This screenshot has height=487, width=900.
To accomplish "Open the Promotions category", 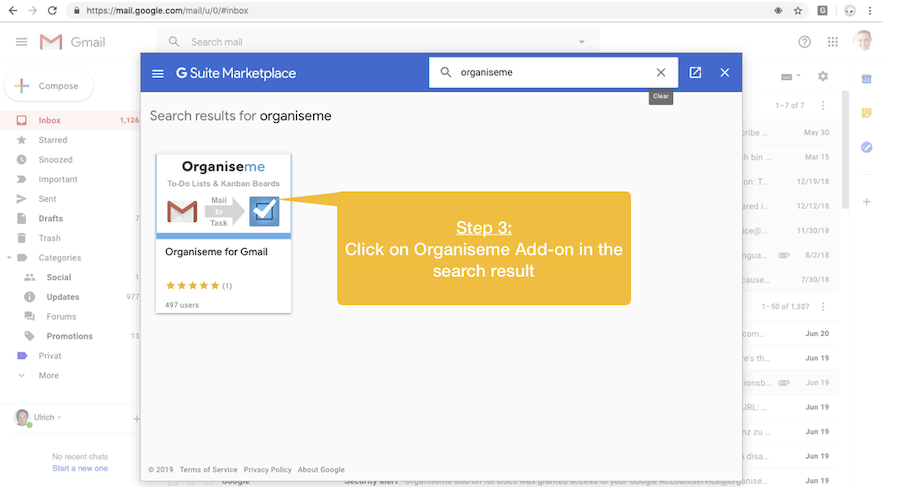I will 70,336.
